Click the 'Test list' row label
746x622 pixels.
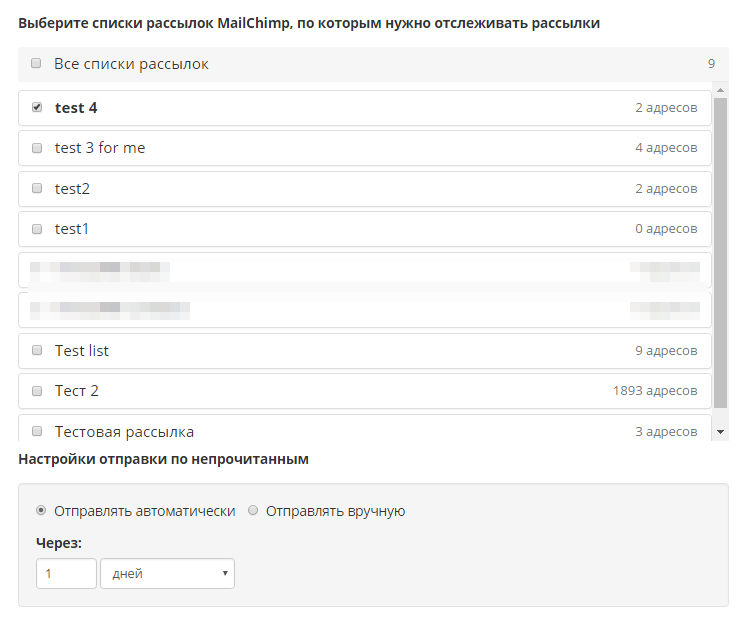pos(82,351)
